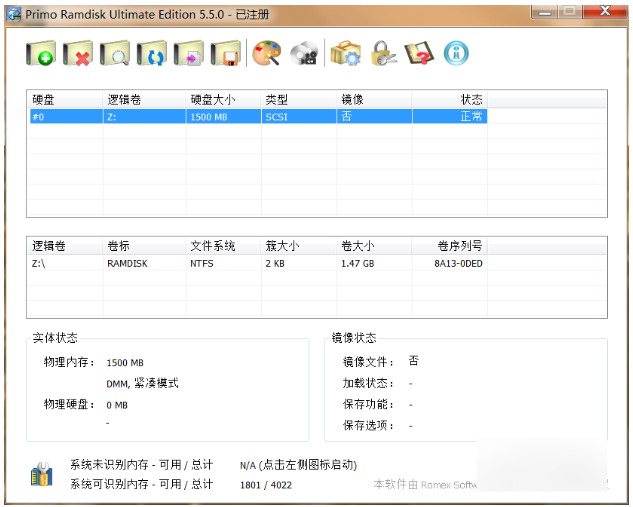Open the view disk properties magnifier icon
This screenshot has height=507, width=633.
click(115, 53)
